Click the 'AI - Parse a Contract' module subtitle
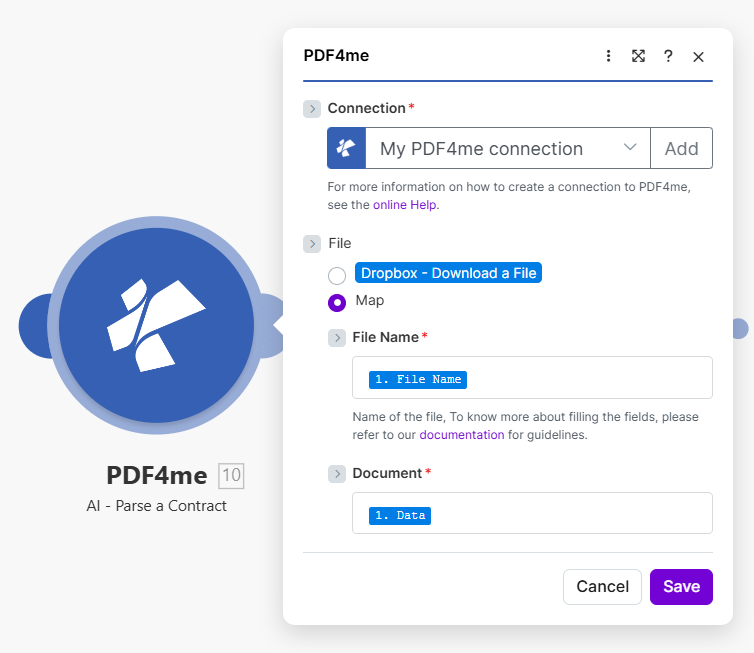This screenshot has height=653, width=754. (156, 506)
